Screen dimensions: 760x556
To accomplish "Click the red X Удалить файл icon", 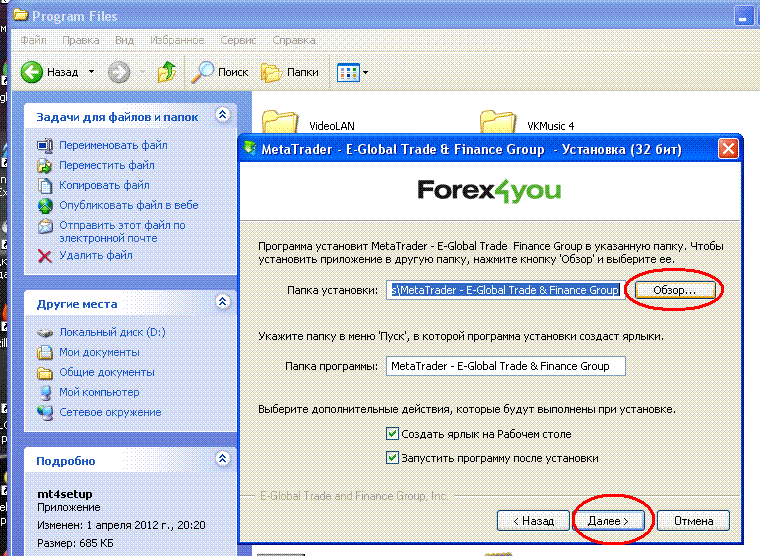I will [x=45, y=255].
